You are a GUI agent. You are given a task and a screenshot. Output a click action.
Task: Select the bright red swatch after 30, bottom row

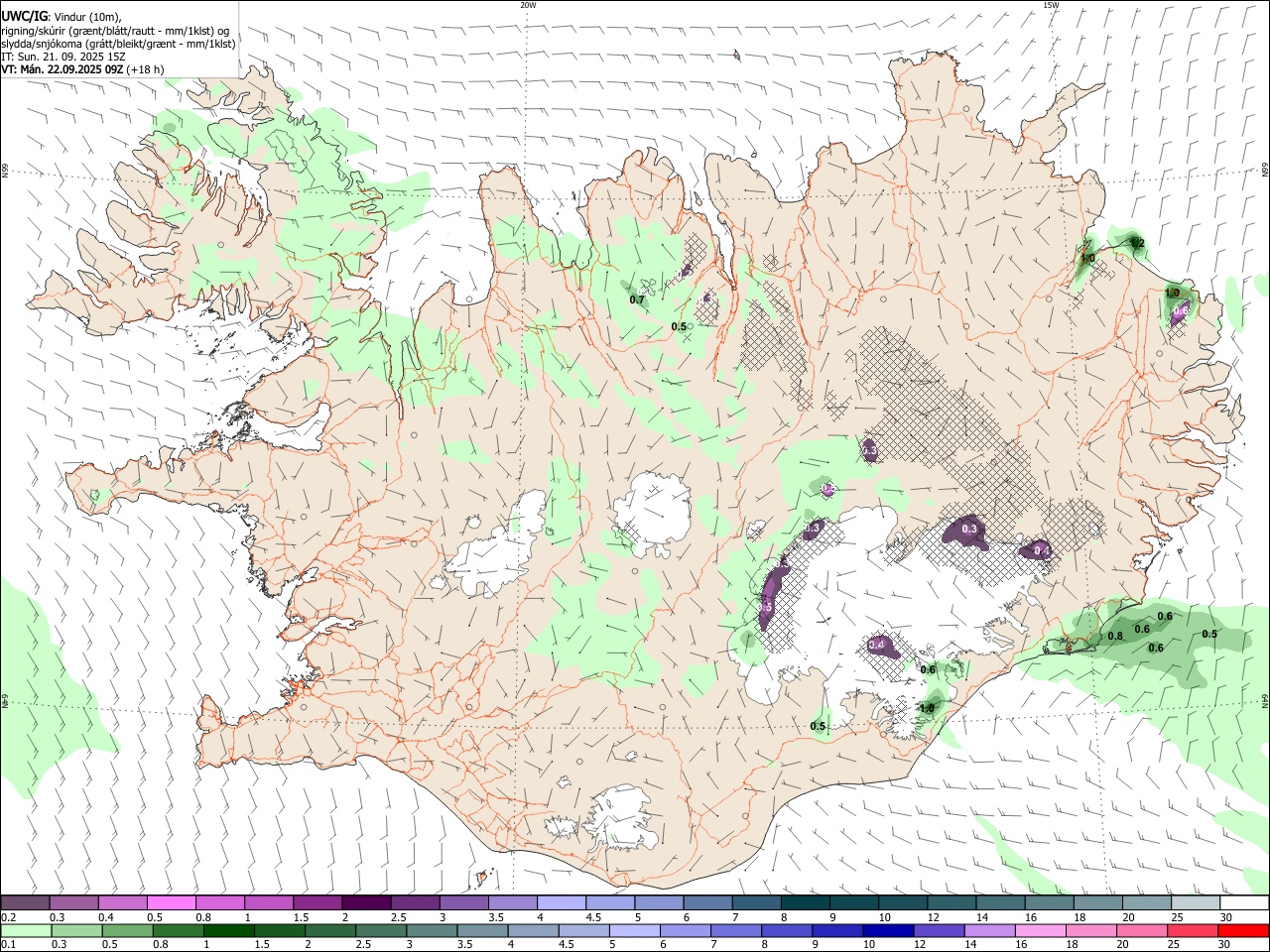1243,930
